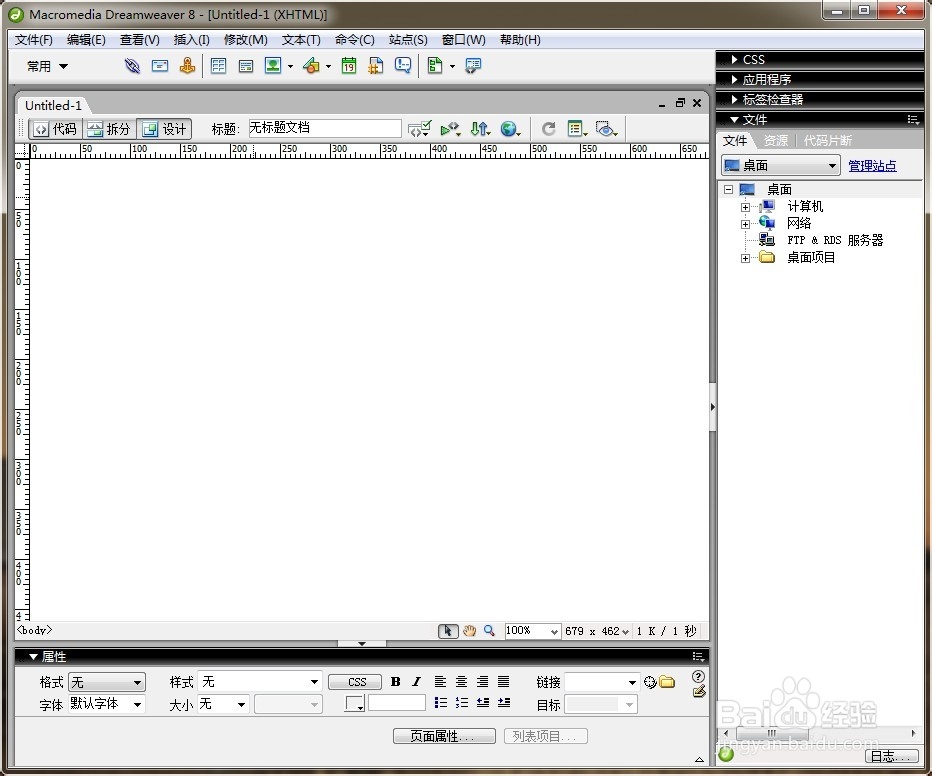Click the 日志 button
Screen dimensions: 932x776
pos(891,756)
